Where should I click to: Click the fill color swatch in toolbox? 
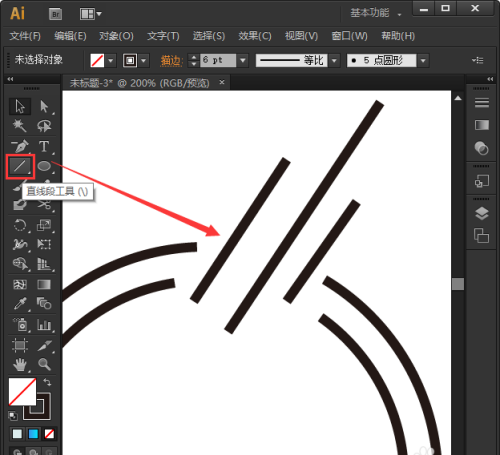[22, 391]
